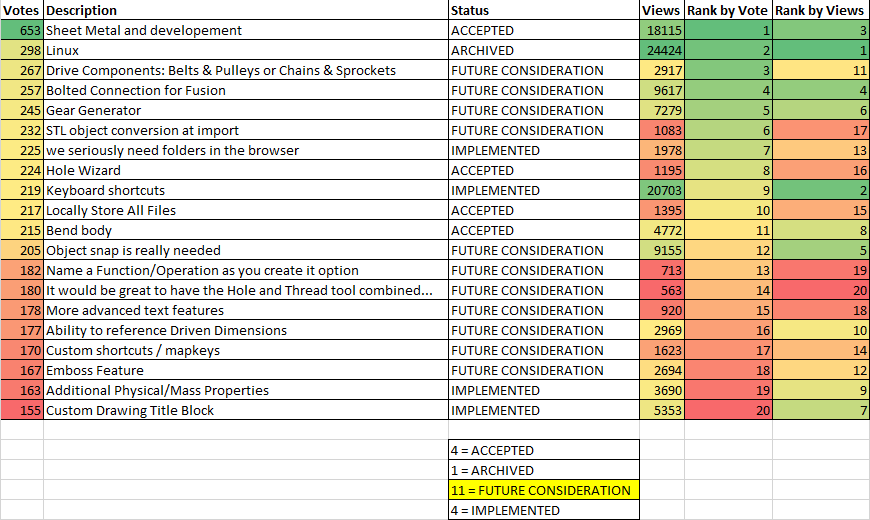Image resolution: width=870 pixels, height=520 pixels.
Task: Select the '4 = IMPLEMENTED' summary cell
Action: (x=544, y=509)
